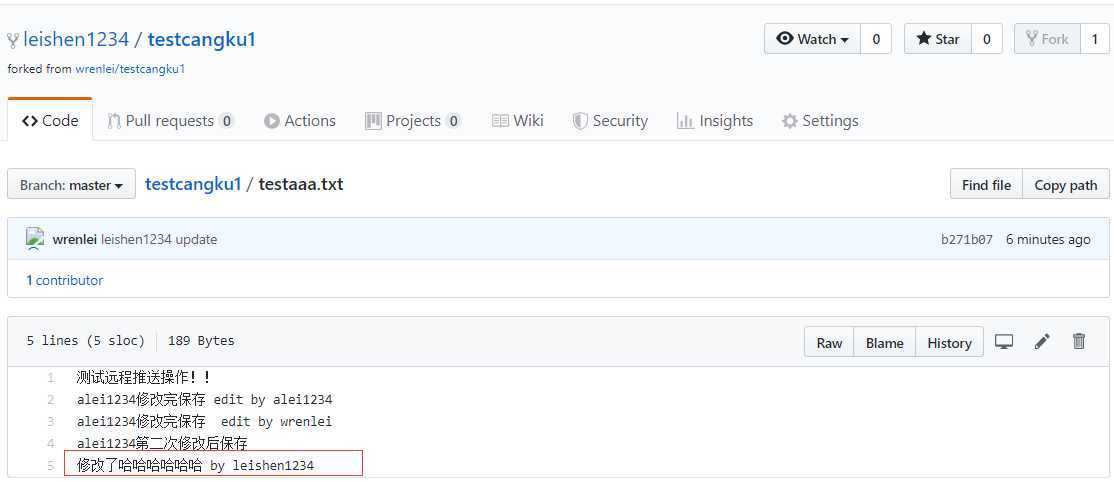The image size is (1114, 482).
Task: Click the desktop monitor icon to open in GitHub Desktop
Action: [x=1004, y=342]
